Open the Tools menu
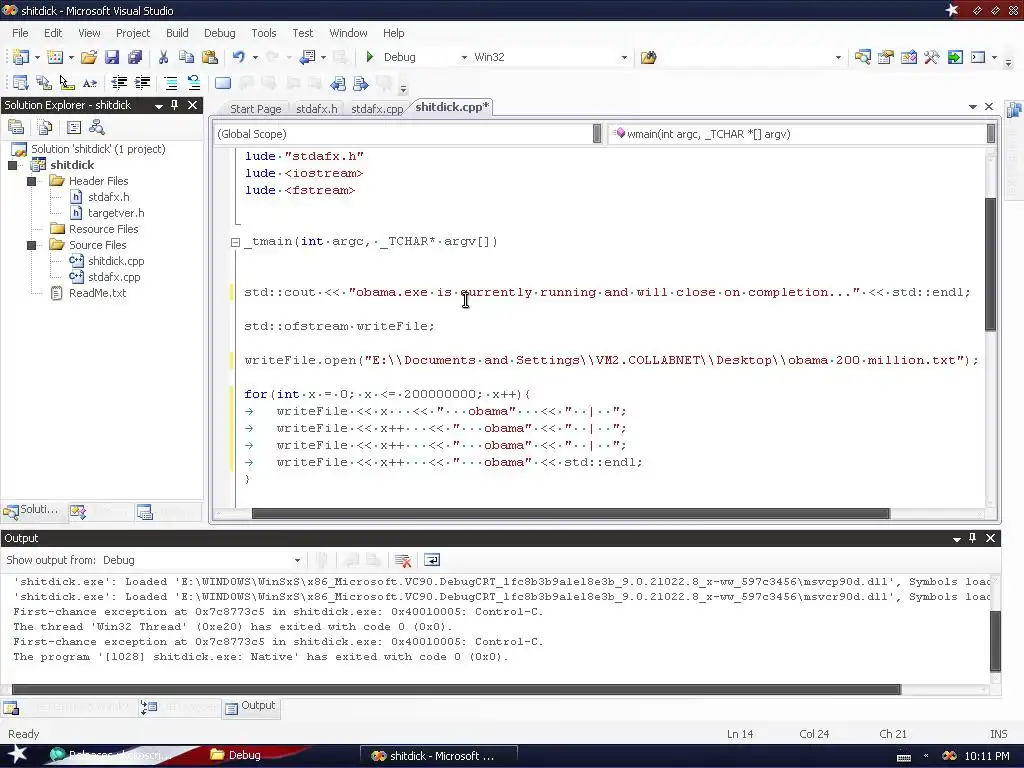This screenshot has height=768, width=1024. [x=264, y=33]
